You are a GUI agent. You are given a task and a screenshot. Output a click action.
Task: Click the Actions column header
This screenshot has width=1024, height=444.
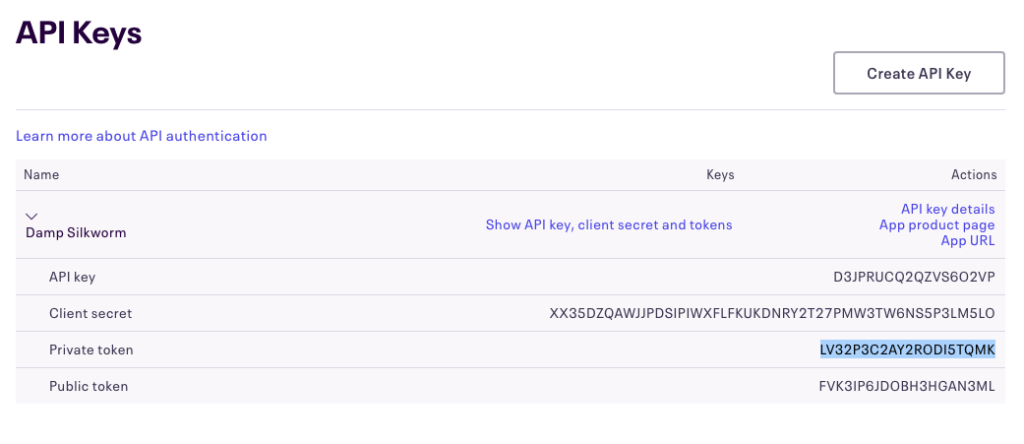pyautogui.click(x=974, y=174)
